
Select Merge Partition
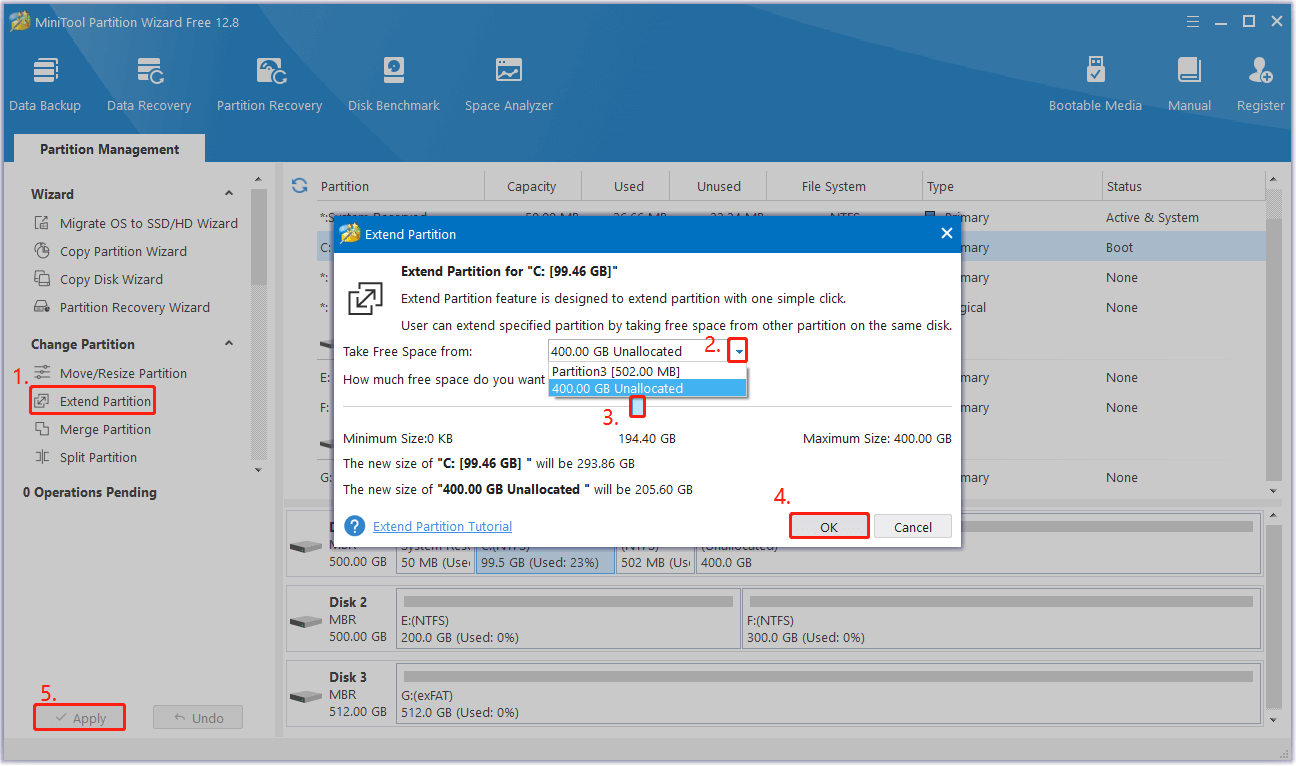93,429
